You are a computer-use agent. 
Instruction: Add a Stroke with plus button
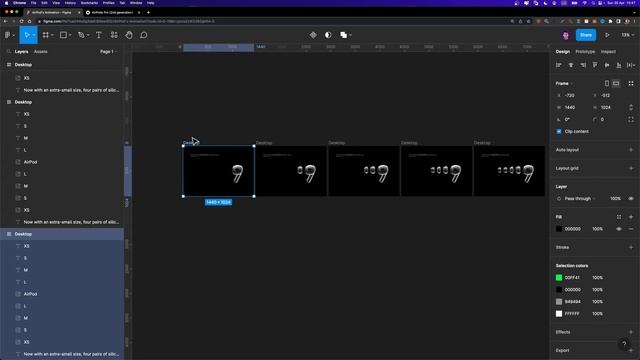[x=631, y=247]
